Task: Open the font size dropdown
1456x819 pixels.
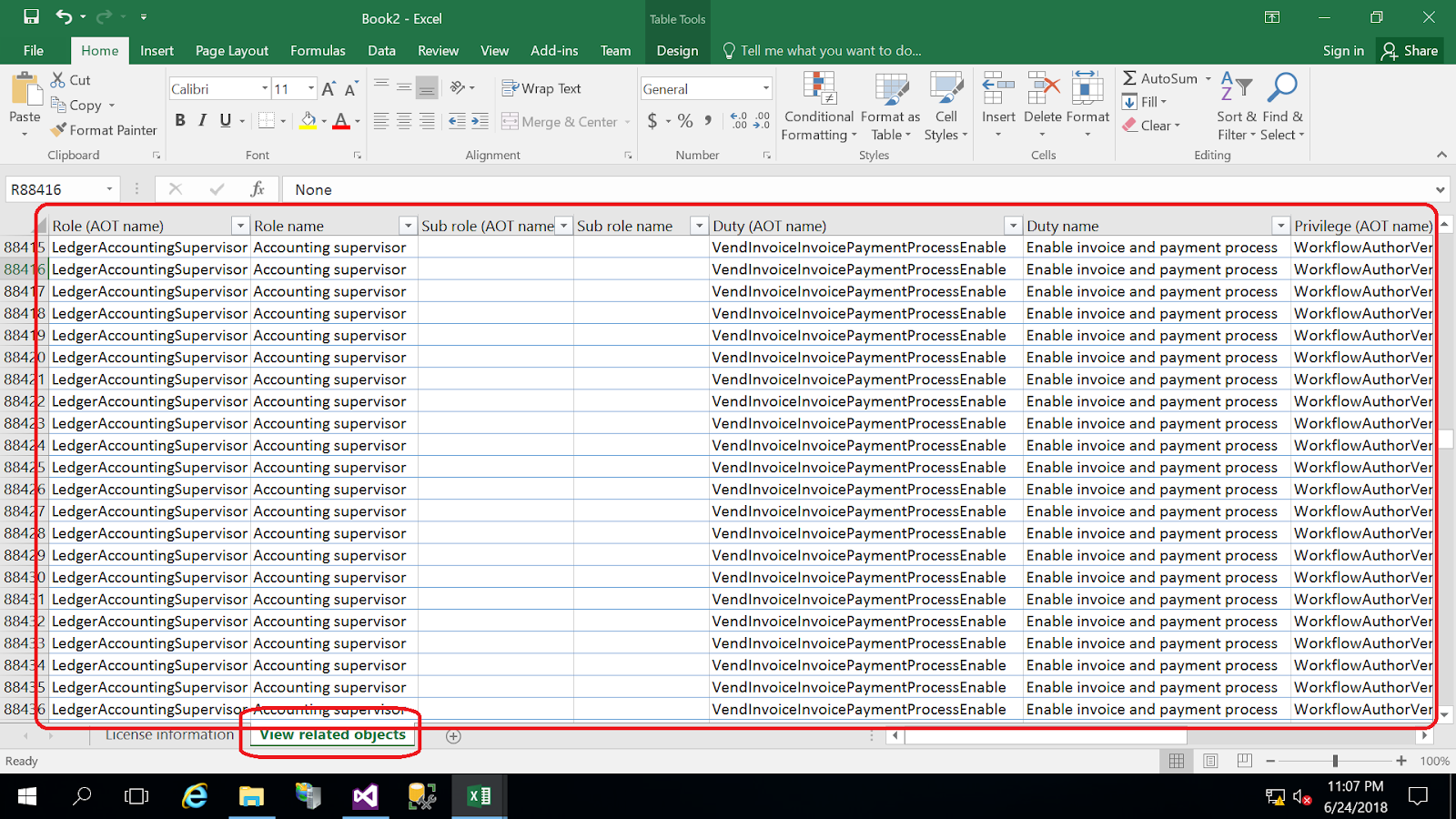Action: (x=311, y=88)
